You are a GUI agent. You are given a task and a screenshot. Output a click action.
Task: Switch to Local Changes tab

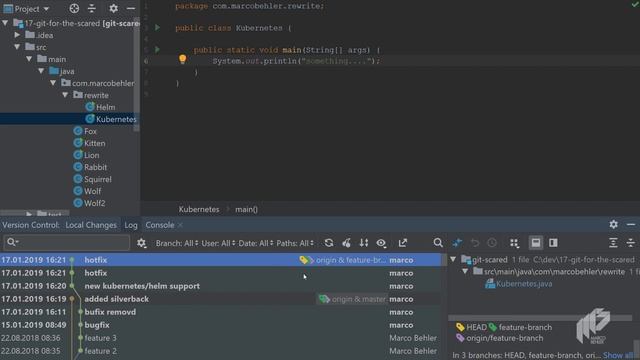(x=91, y=225)
